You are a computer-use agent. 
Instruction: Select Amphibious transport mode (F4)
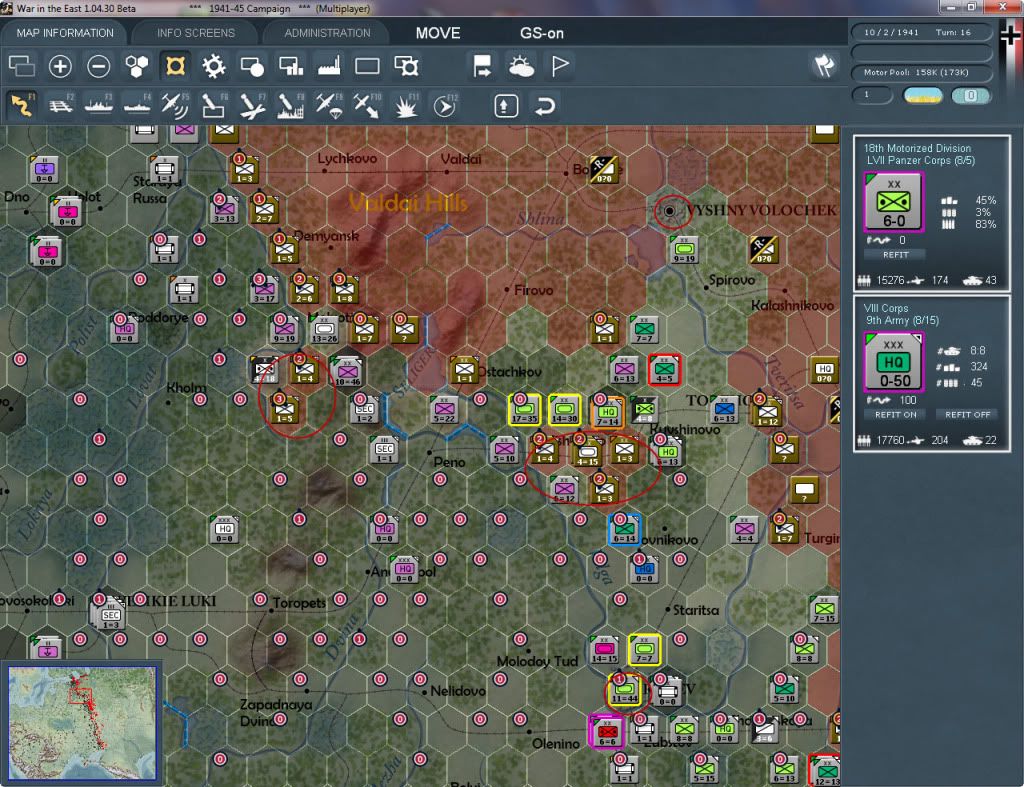(x=137, y=105)
